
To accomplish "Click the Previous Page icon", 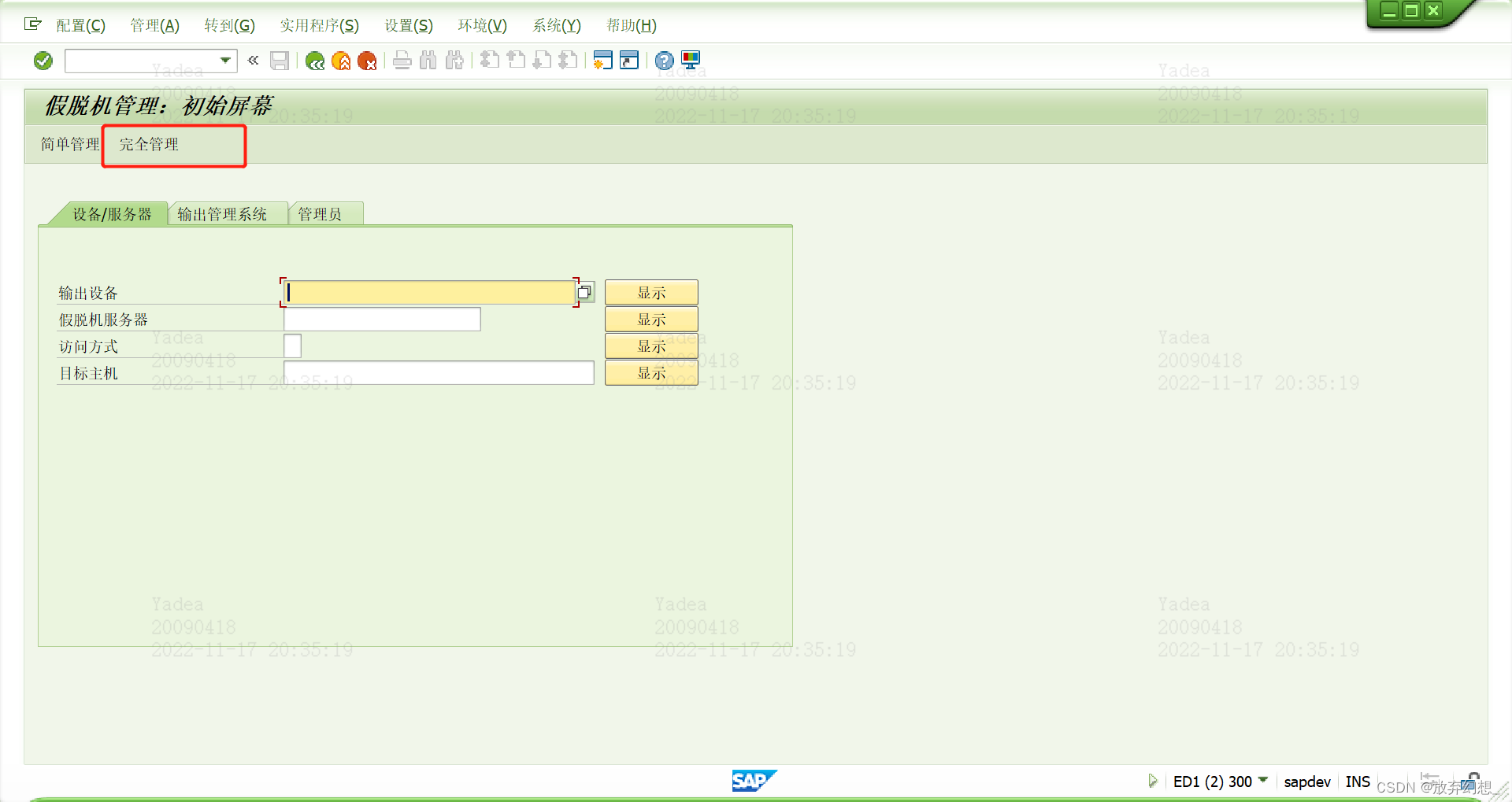I will click(516, 60).
